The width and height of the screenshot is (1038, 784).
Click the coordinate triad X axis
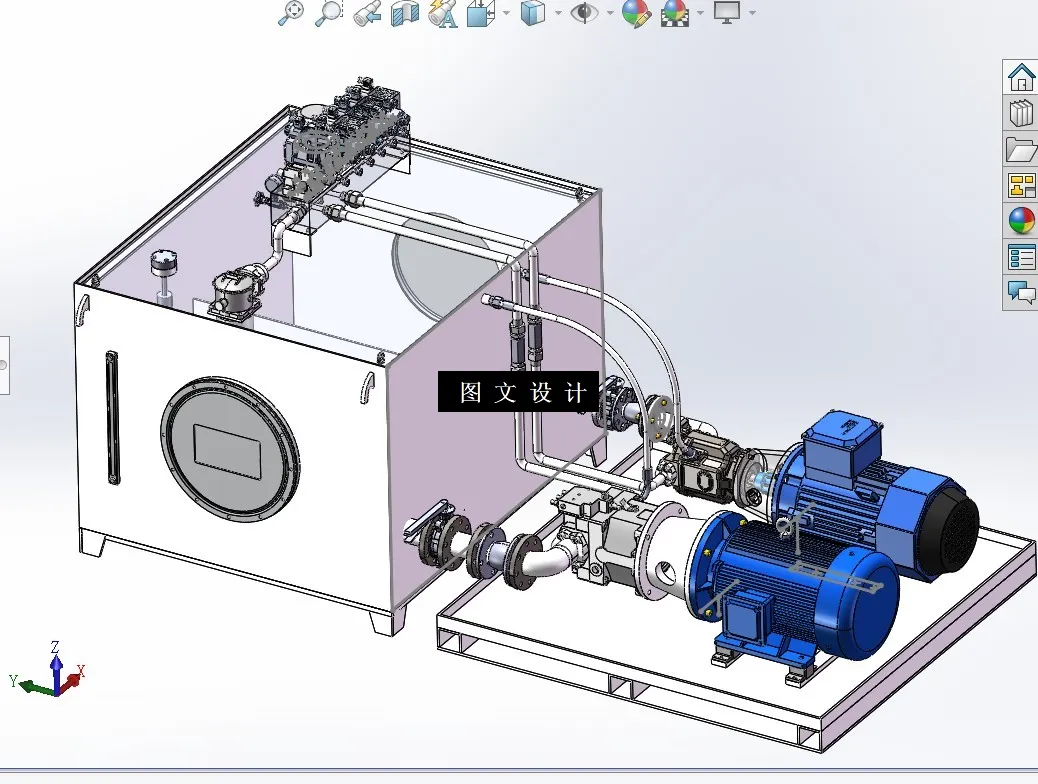tap(74, 679)
